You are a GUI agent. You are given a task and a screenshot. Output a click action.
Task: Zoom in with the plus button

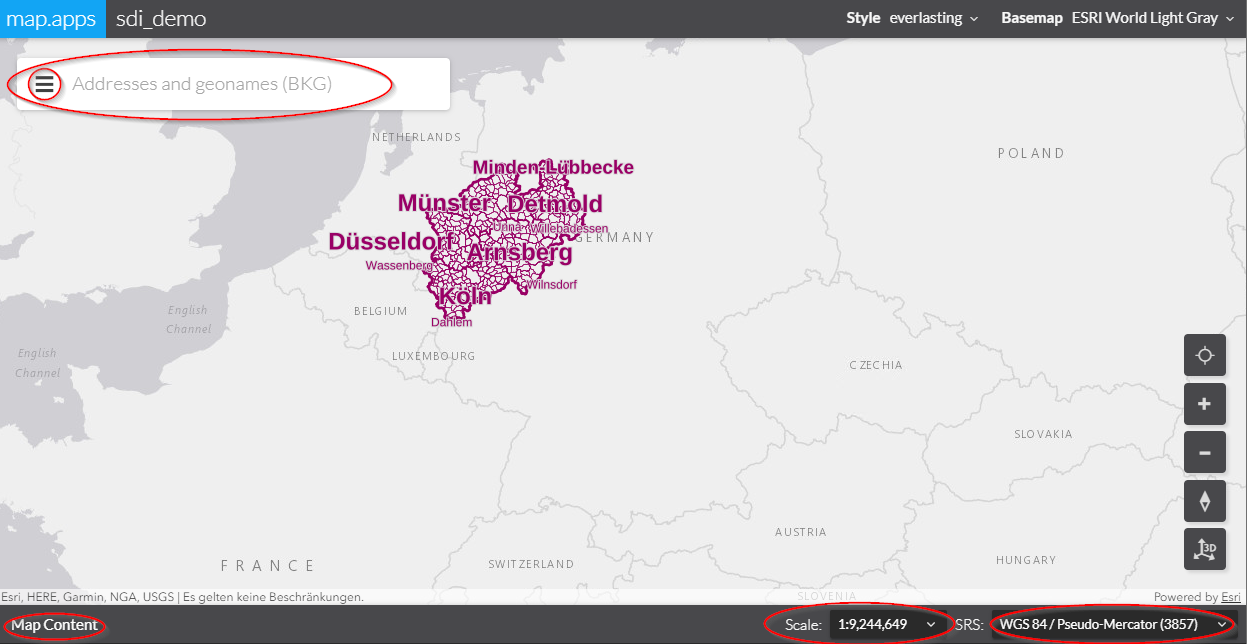pos(1204,404)
